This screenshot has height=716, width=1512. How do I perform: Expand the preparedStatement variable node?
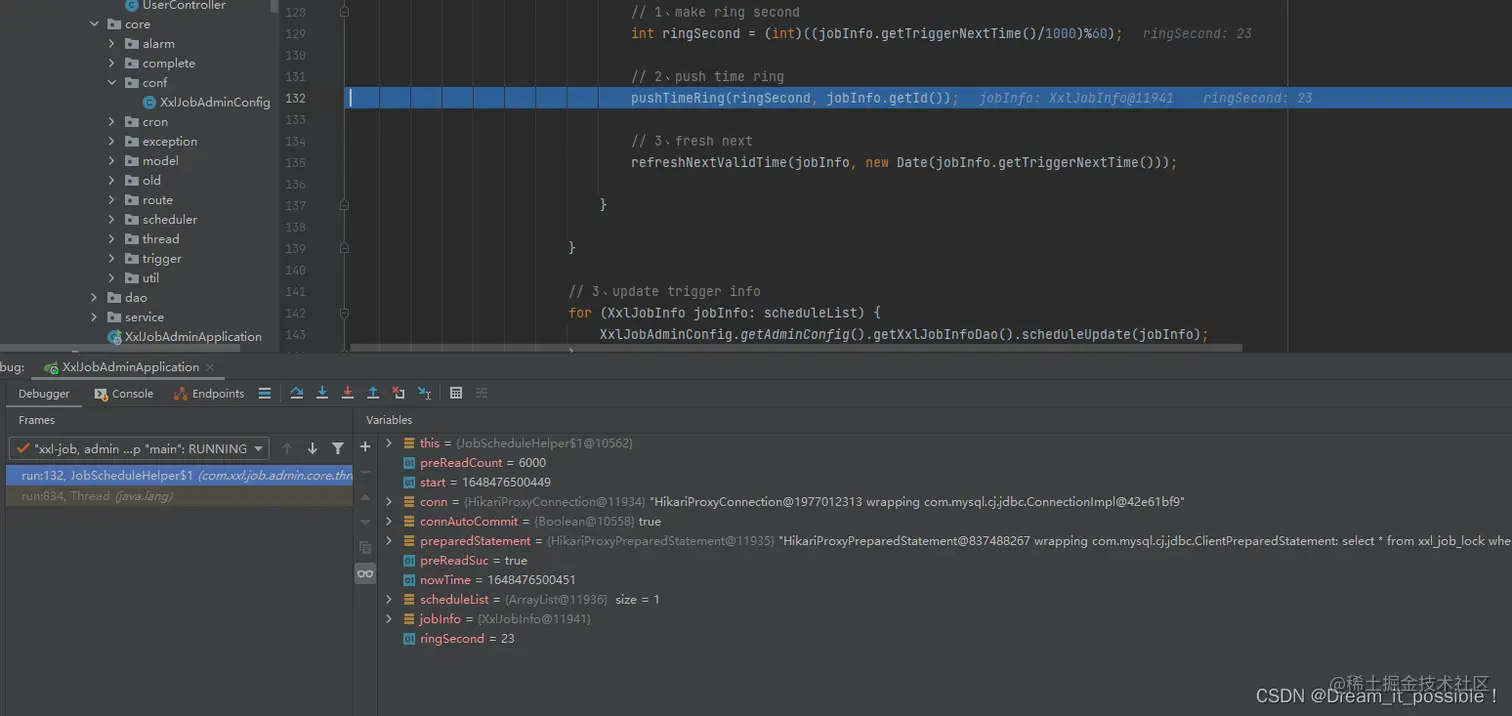pos(389,541)
